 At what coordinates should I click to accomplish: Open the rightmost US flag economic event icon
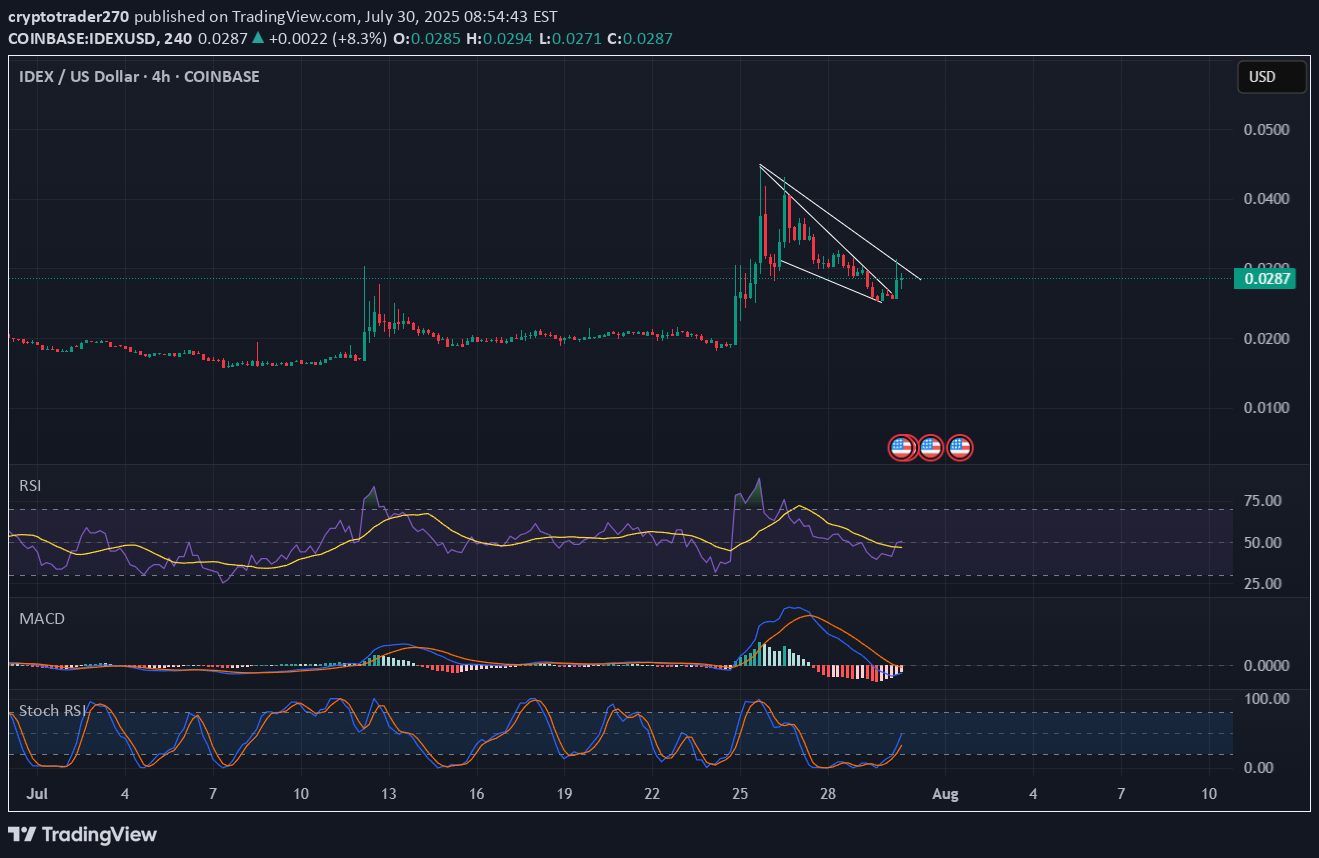[960, 447]
